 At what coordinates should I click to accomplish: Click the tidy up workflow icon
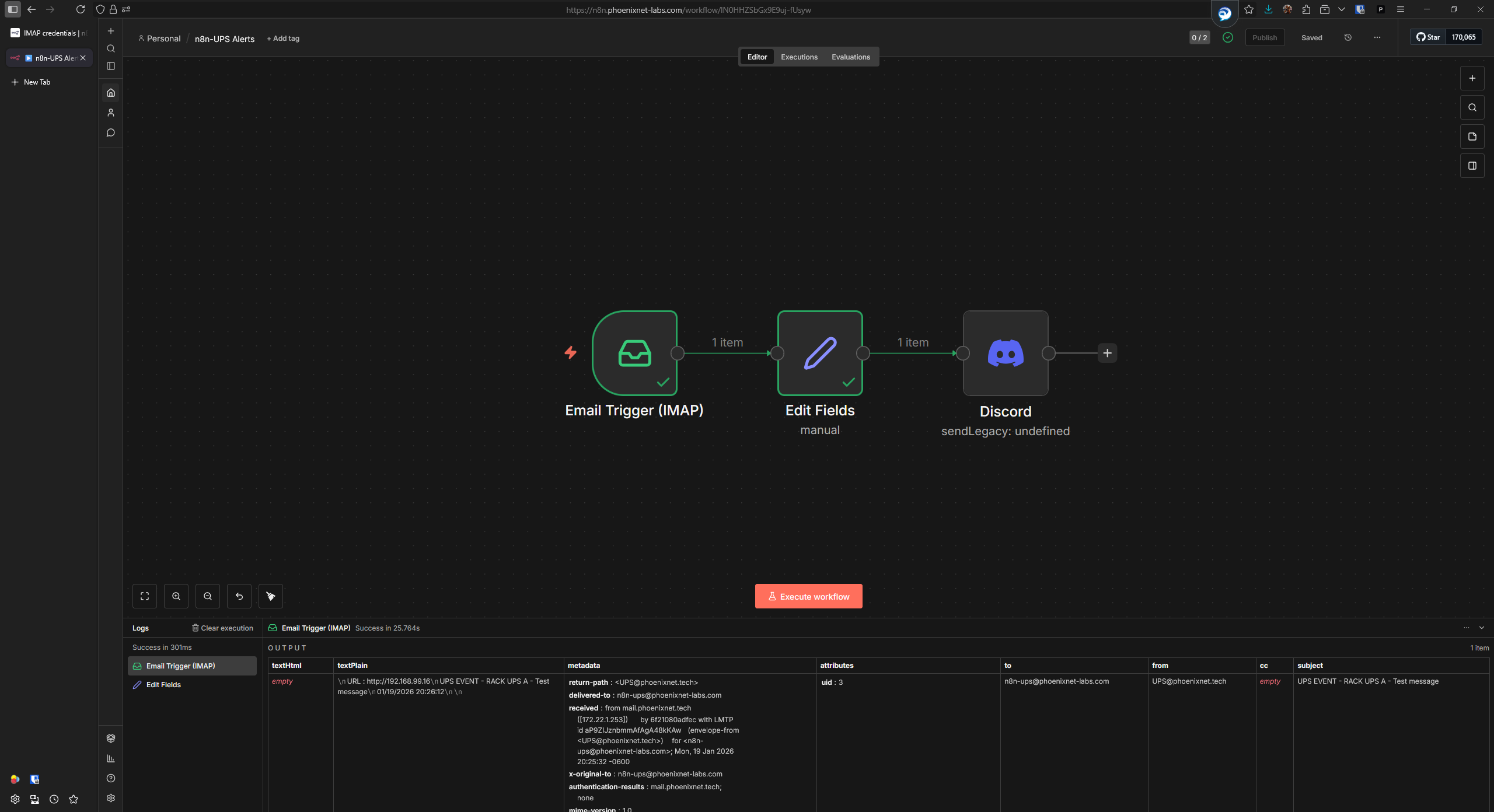271,596
